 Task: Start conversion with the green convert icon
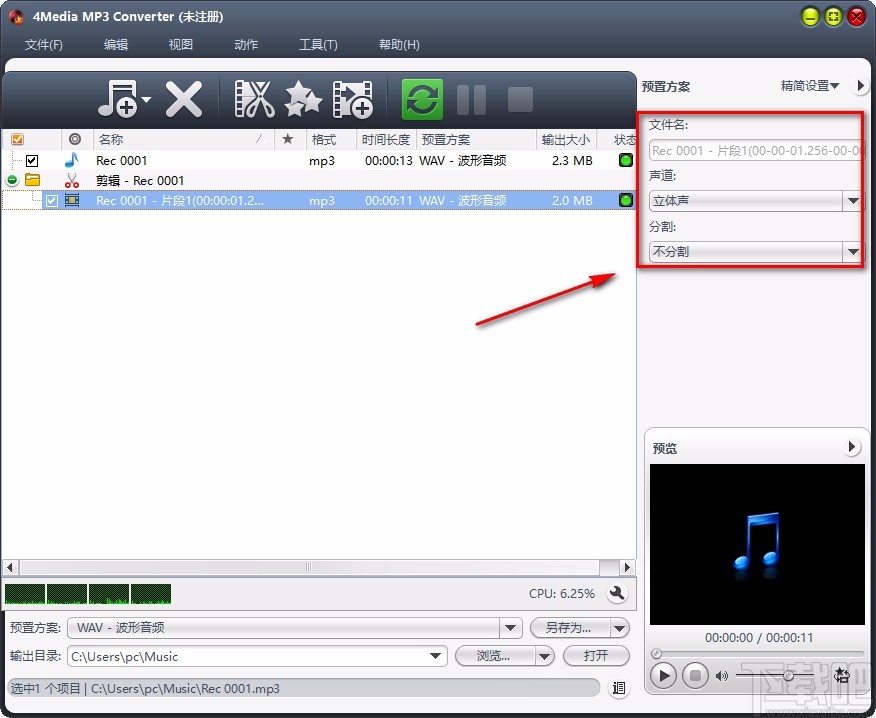(421, 99)
